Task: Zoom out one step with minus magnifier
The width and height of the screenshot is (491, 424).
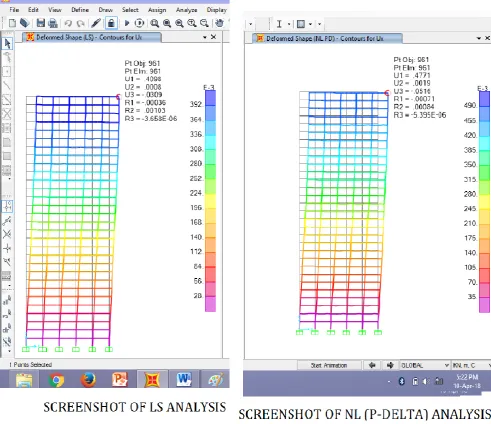Action: pyautogui.click(x=204, y=23)
